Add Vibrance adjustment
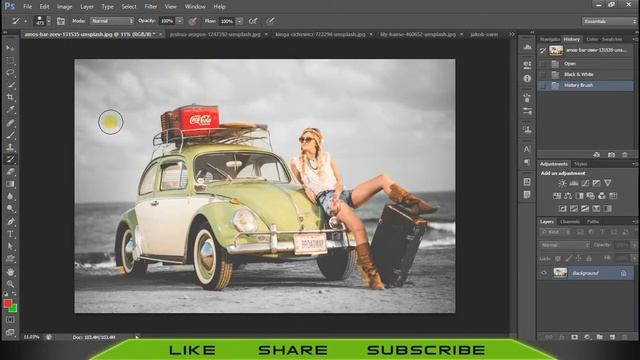This screenshot has width=640, height=360. pyautogui.click(x=608, y=183)
